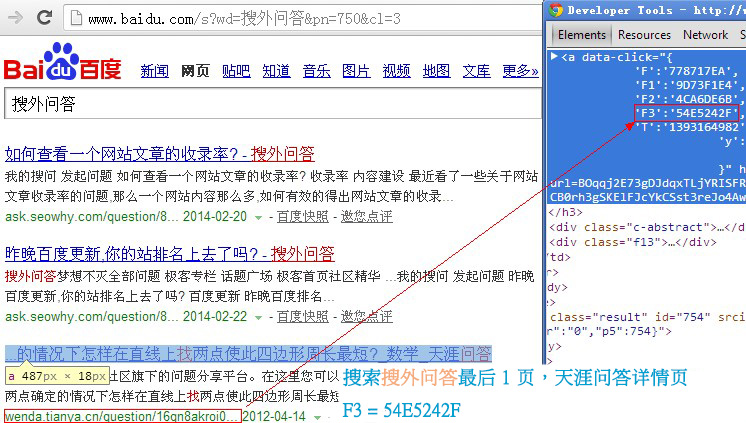This screenshot has height=423, width=746.
Task: Open the highlighted 天涯问答 result title
Action: click(248, 354)
